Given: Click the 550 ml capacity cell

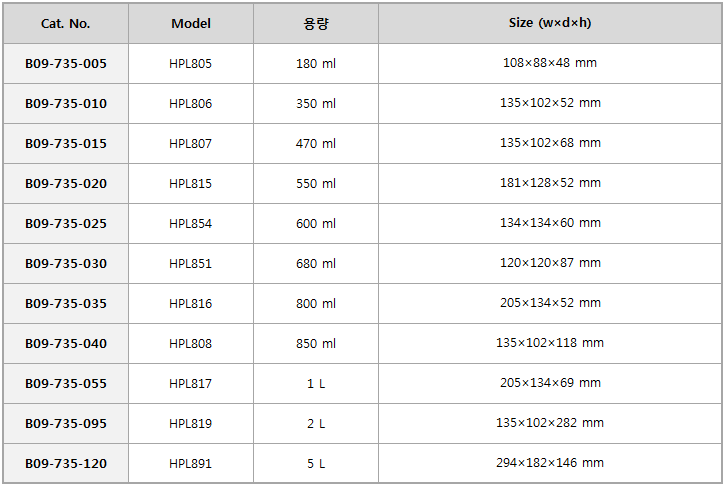Looking at the screenshot, I should pyautogui.click(x=316, y=183).
